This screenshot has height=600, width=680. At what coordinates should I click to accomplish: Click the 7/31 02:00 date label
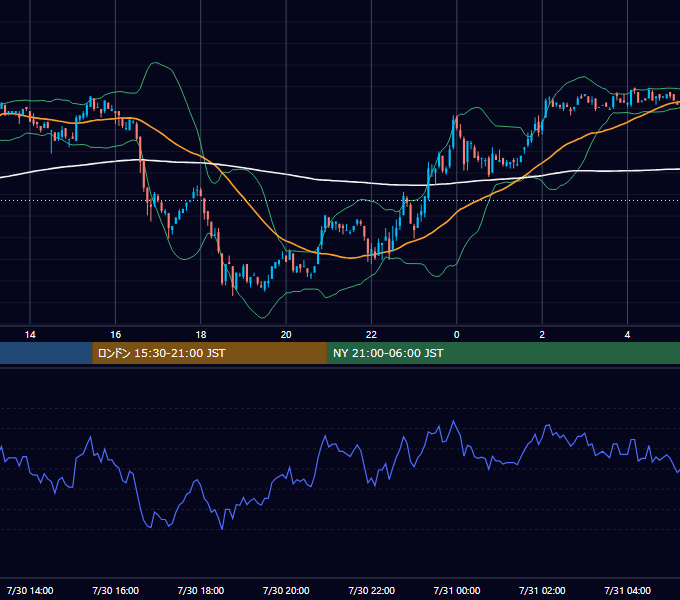point(542,590)
